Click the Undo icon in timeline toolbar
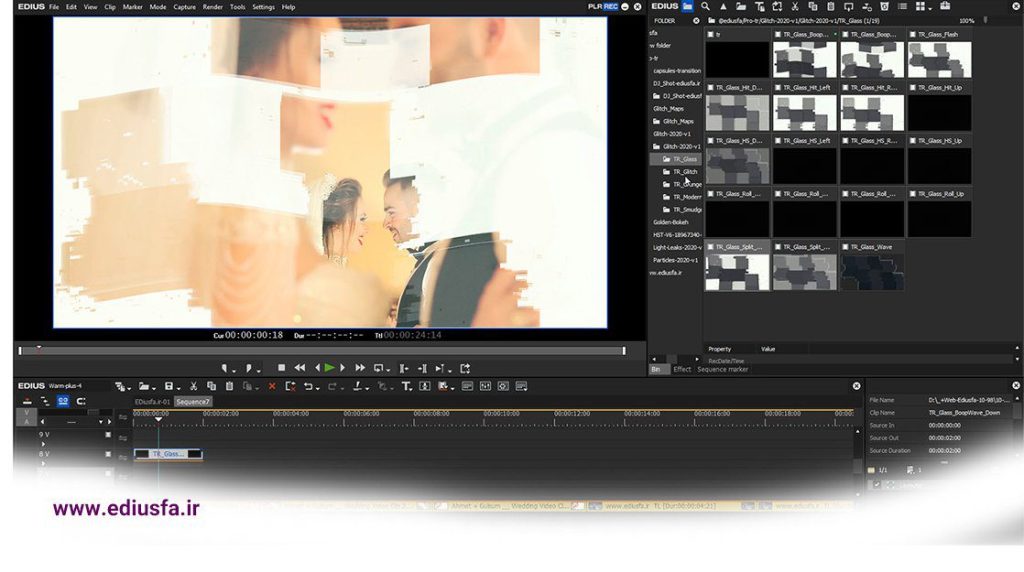1024x572 pixels. tap(308, 387)
